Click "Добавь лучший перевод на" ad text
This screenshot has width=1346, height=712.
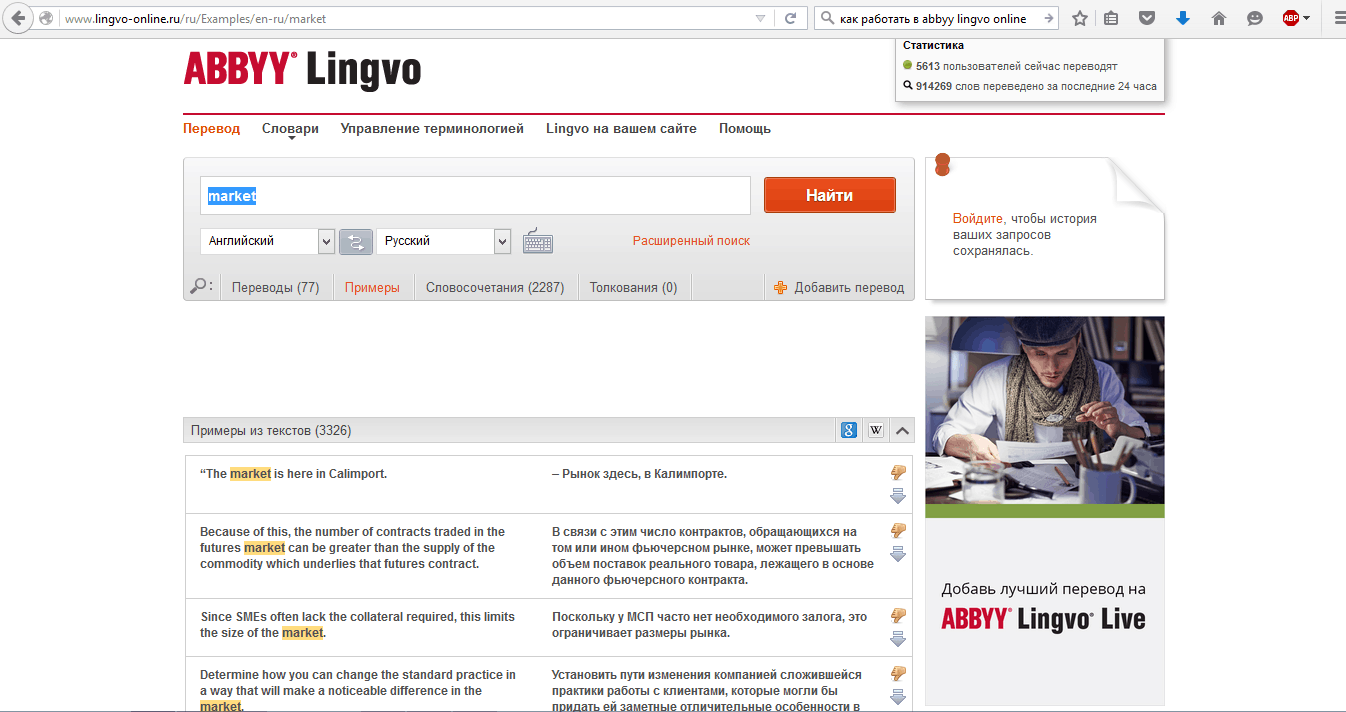click(1043, 589)
